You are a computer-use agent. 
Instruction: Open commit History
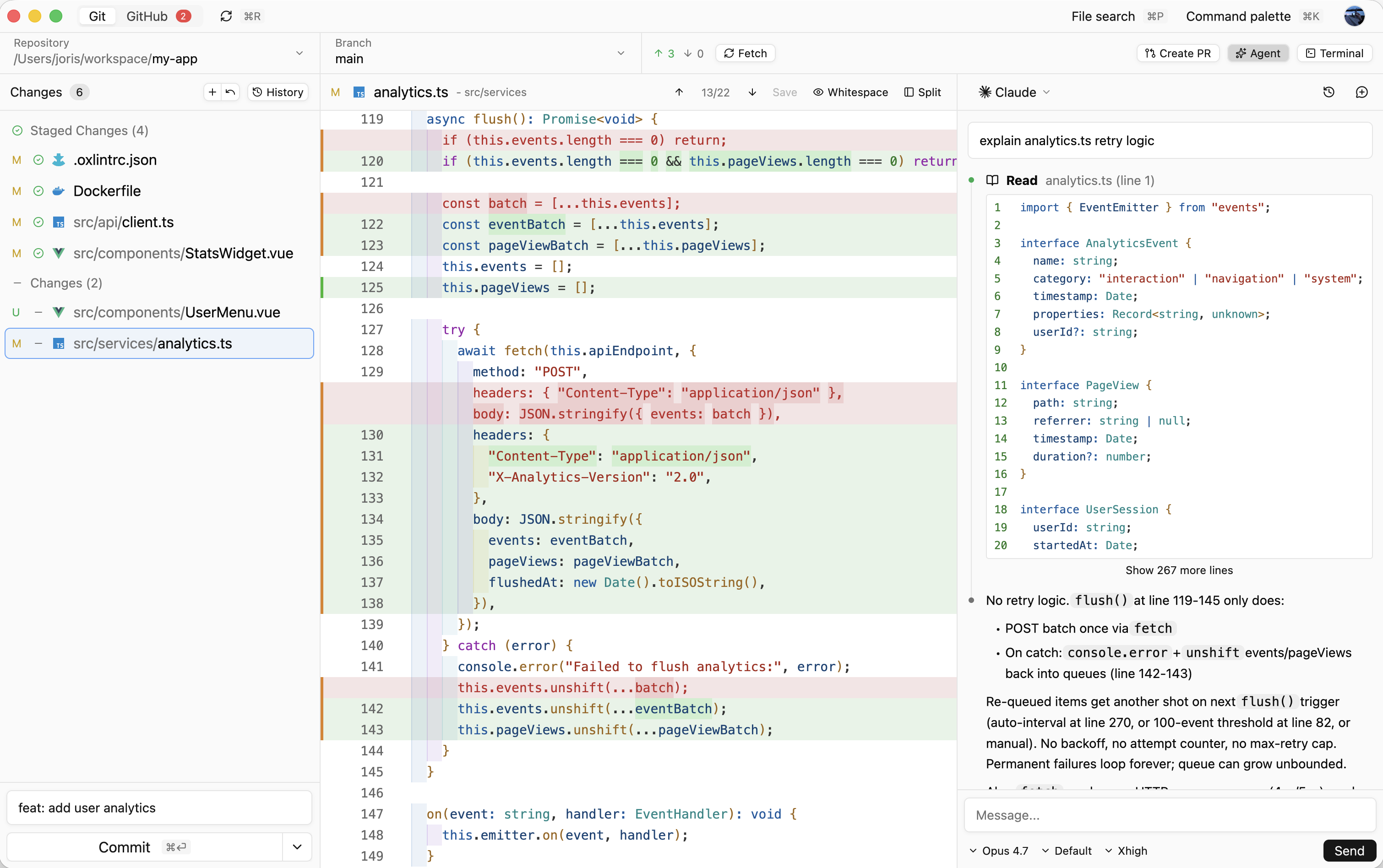pos(278,92)
